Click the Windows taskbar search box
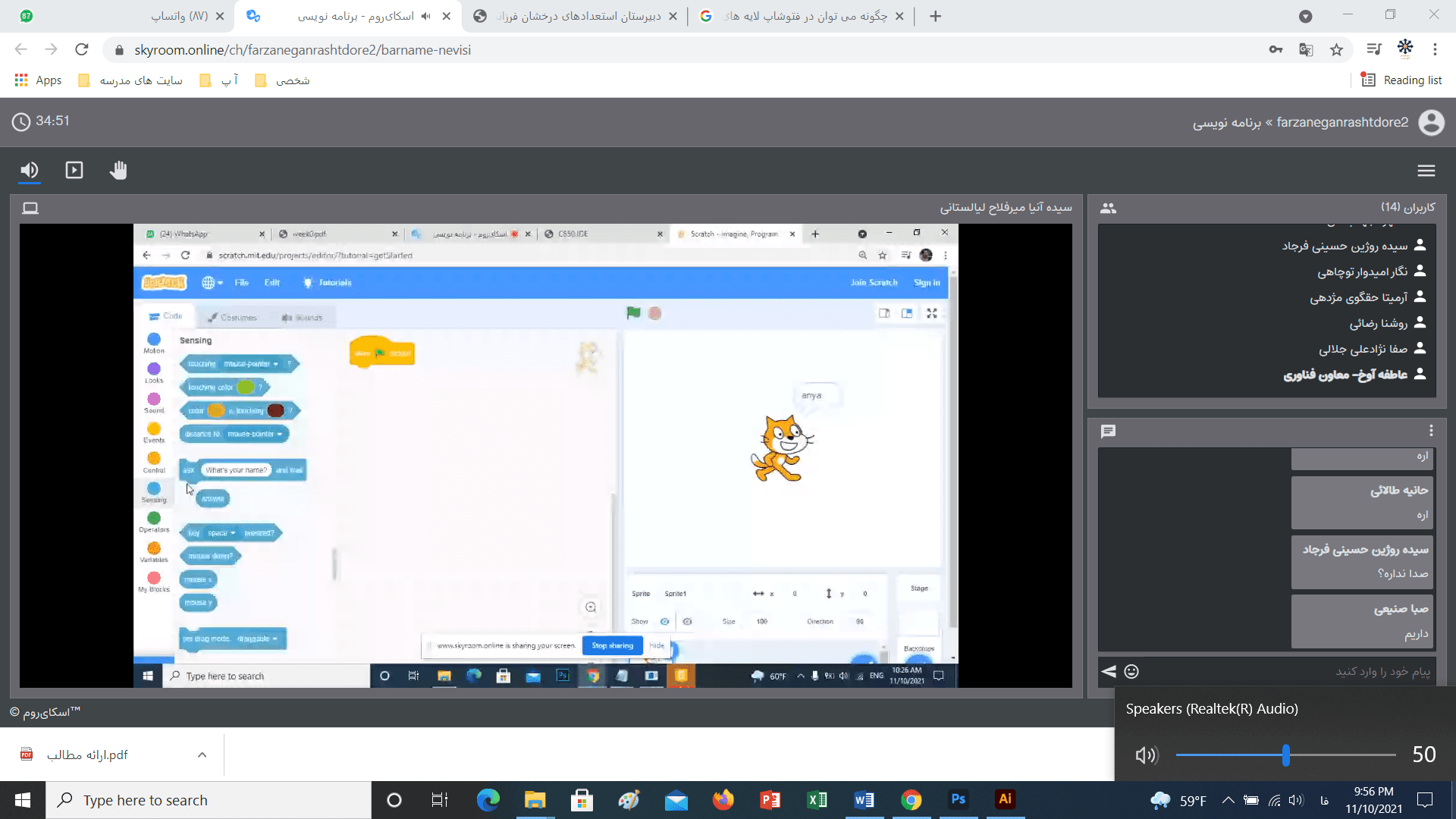The height and width of the screenshot is (819, 1456). click(x=209, y=800)
